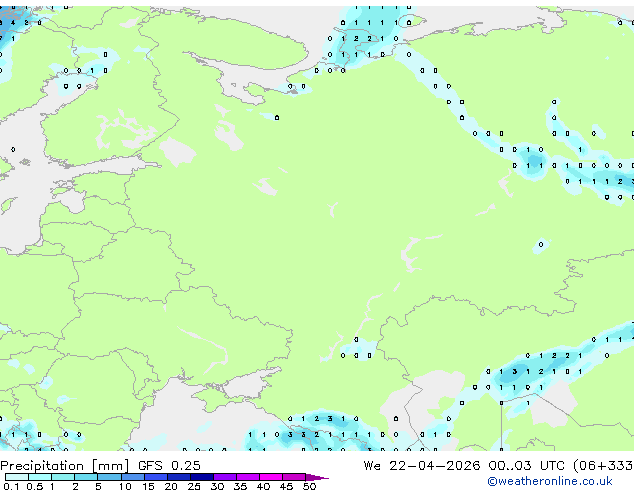The height and width of the screenshot is (490, 634).
Task: Click the over-50 mm arrow tip of legend
Action: point(317,477)
